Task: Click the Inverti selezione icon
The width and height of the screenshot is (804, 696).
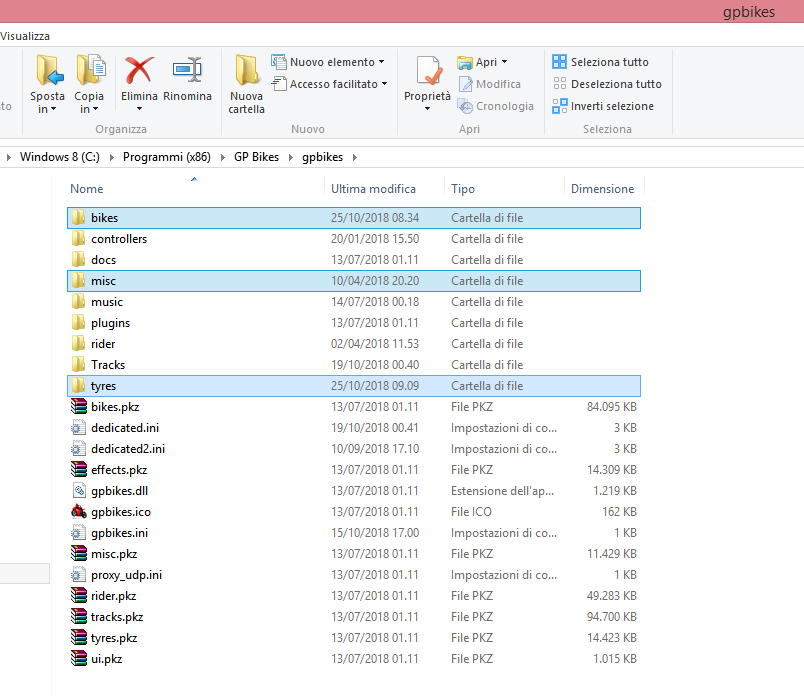Action: (559, 106)
